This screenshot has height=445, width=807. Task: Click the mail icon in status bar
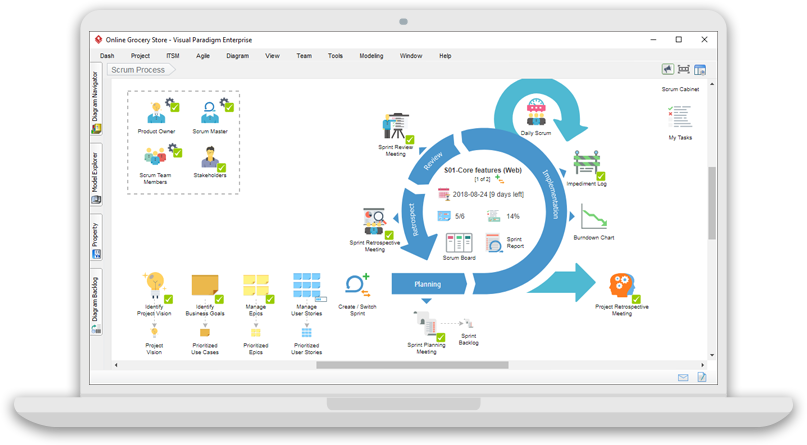click(683, 378)
